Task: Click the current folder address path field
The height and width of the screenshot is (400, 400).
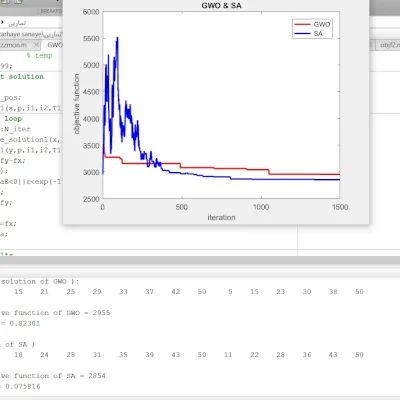Action: [x=31, y=34]
